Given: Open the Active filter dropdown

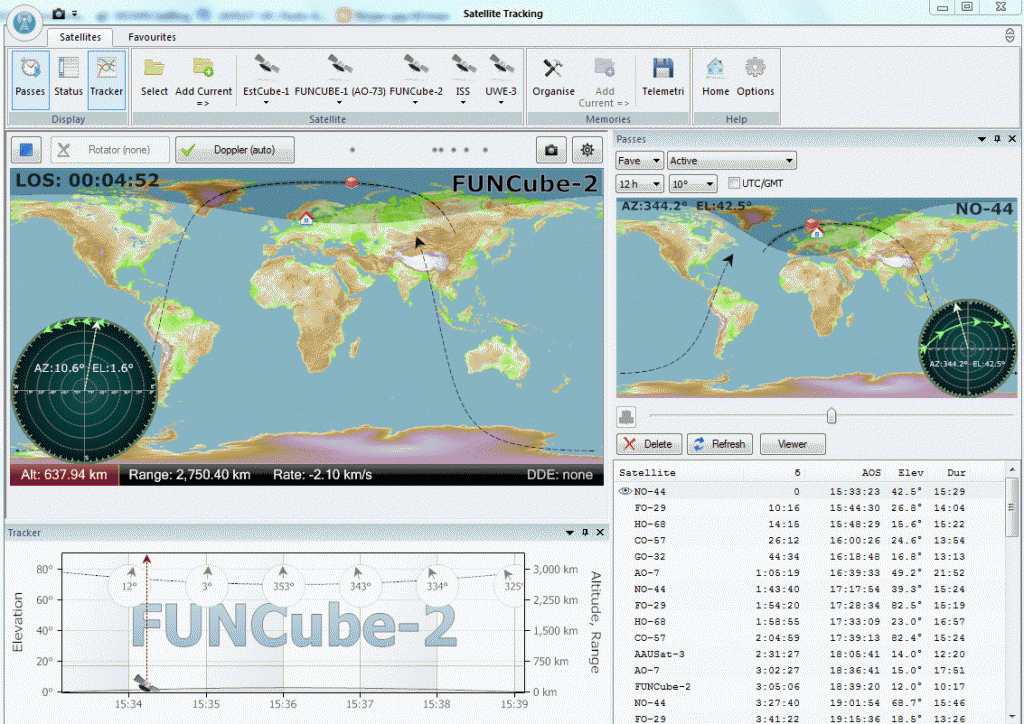Looking at the screenshot, I should pyautogui.click(x=731, y=161).
